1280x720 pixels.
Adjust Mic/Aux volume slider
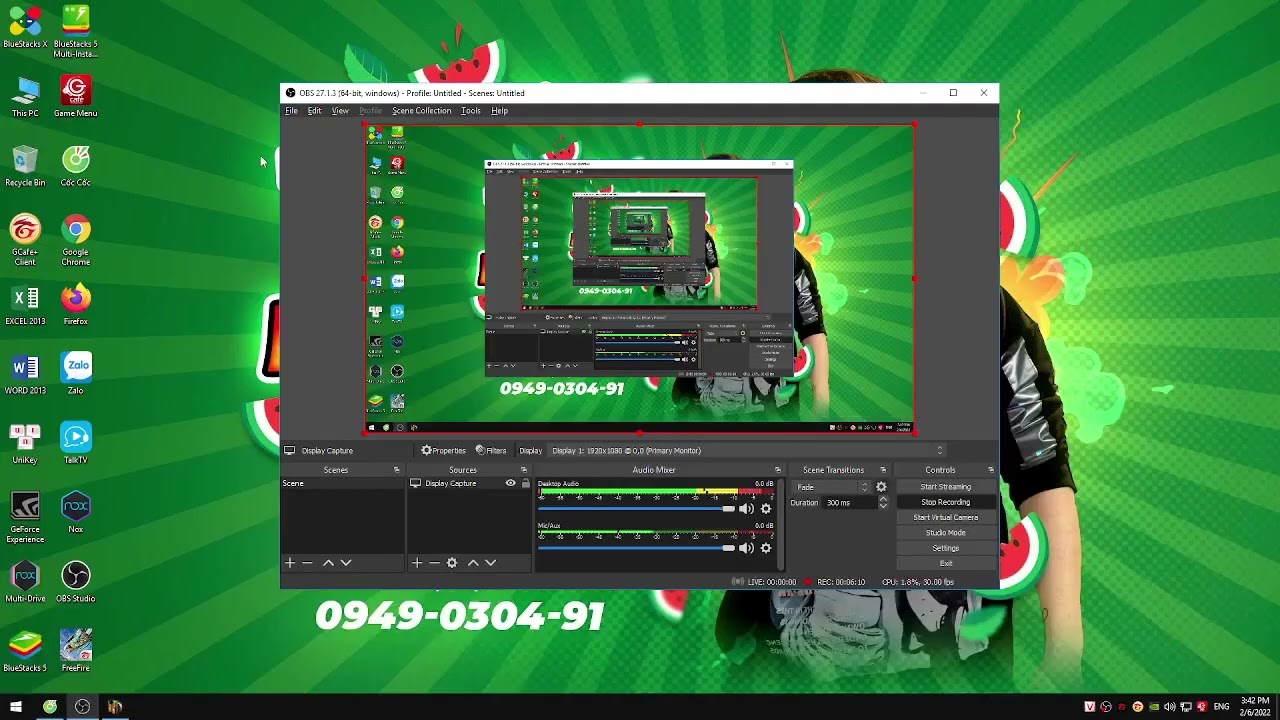pos(637,548)
